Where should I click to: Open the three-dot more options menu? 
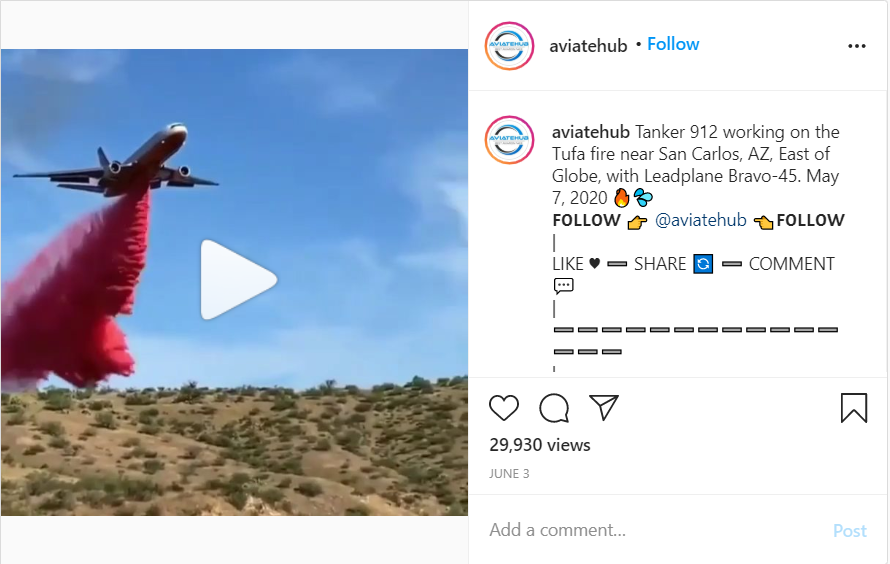[857, 46]
